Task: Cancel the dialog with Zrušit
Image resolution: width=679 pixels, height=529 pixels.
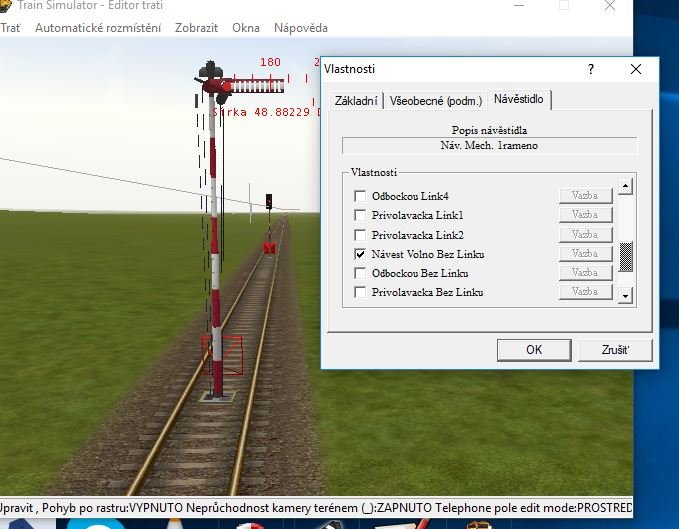Action: click(x=615, y=350)
